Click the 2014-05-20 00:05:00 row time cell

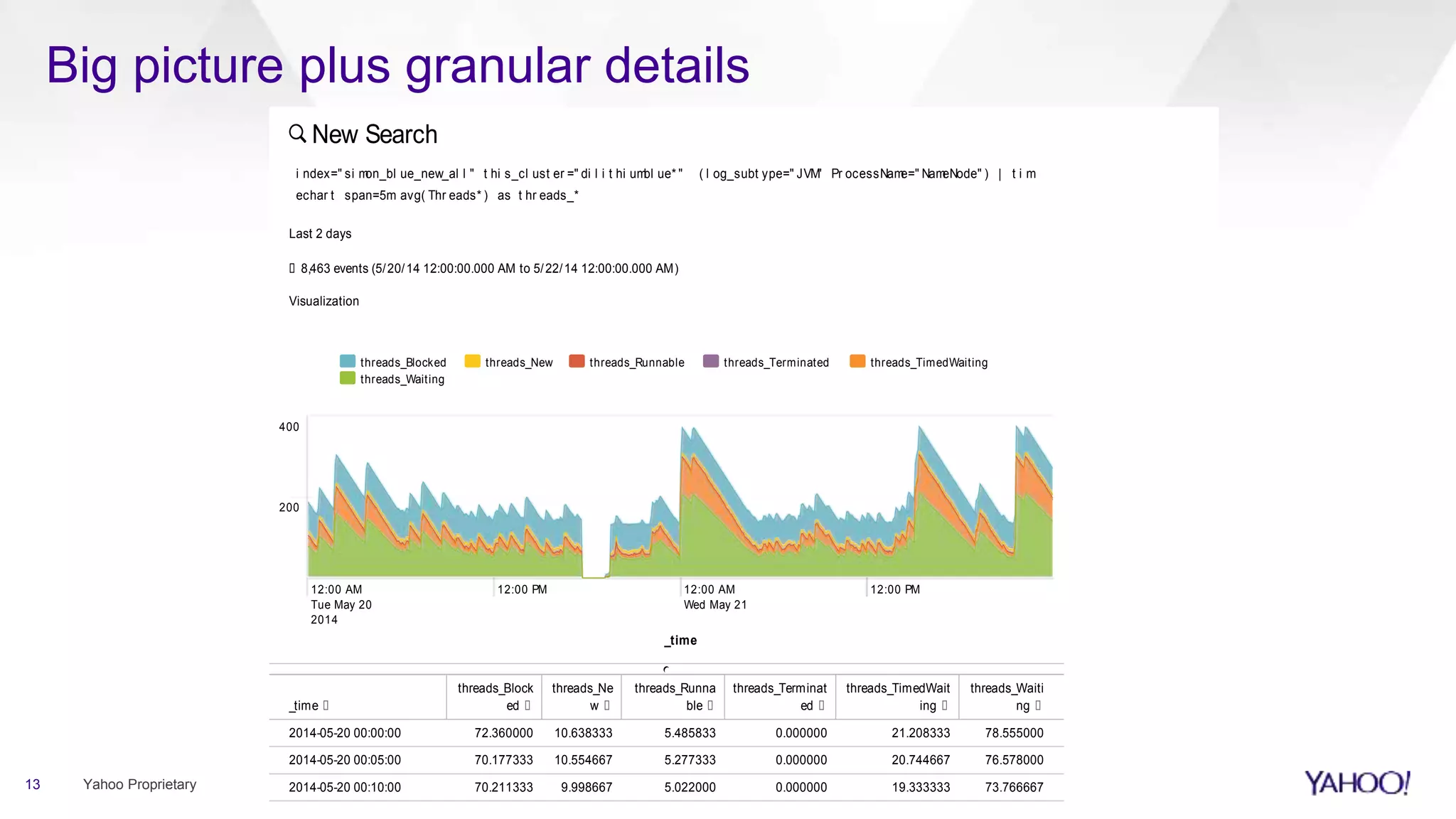click(345, 760)
